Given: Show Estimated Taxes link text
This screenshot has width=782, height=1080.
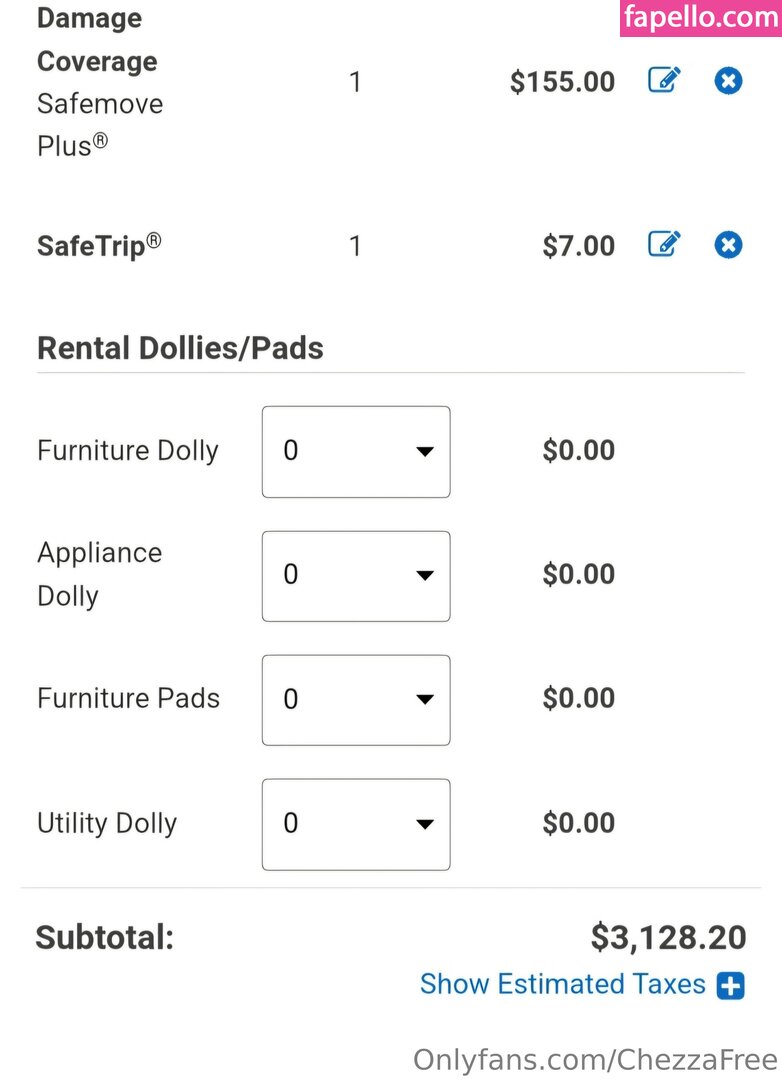Looking at the screenshot, I should pos(563,984).
